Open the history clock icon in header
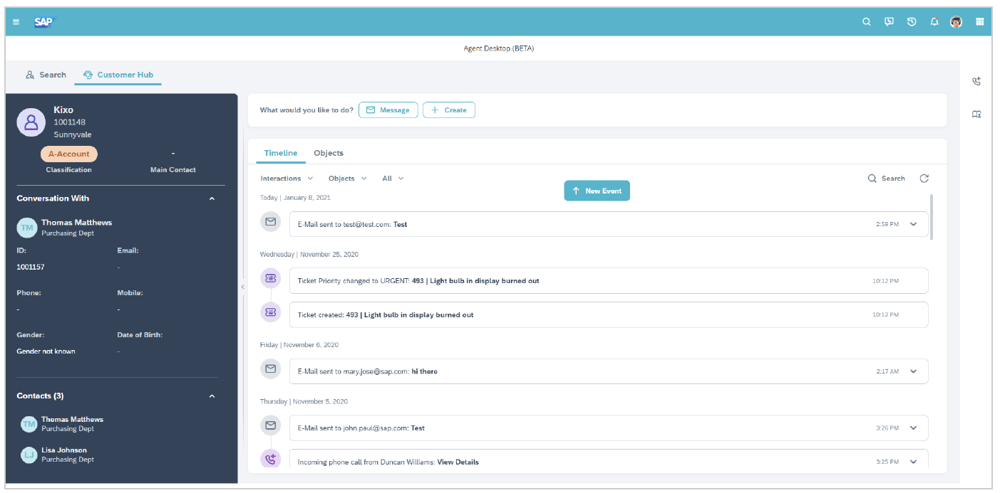1000x493 pixels. click(x=911, y=22)
